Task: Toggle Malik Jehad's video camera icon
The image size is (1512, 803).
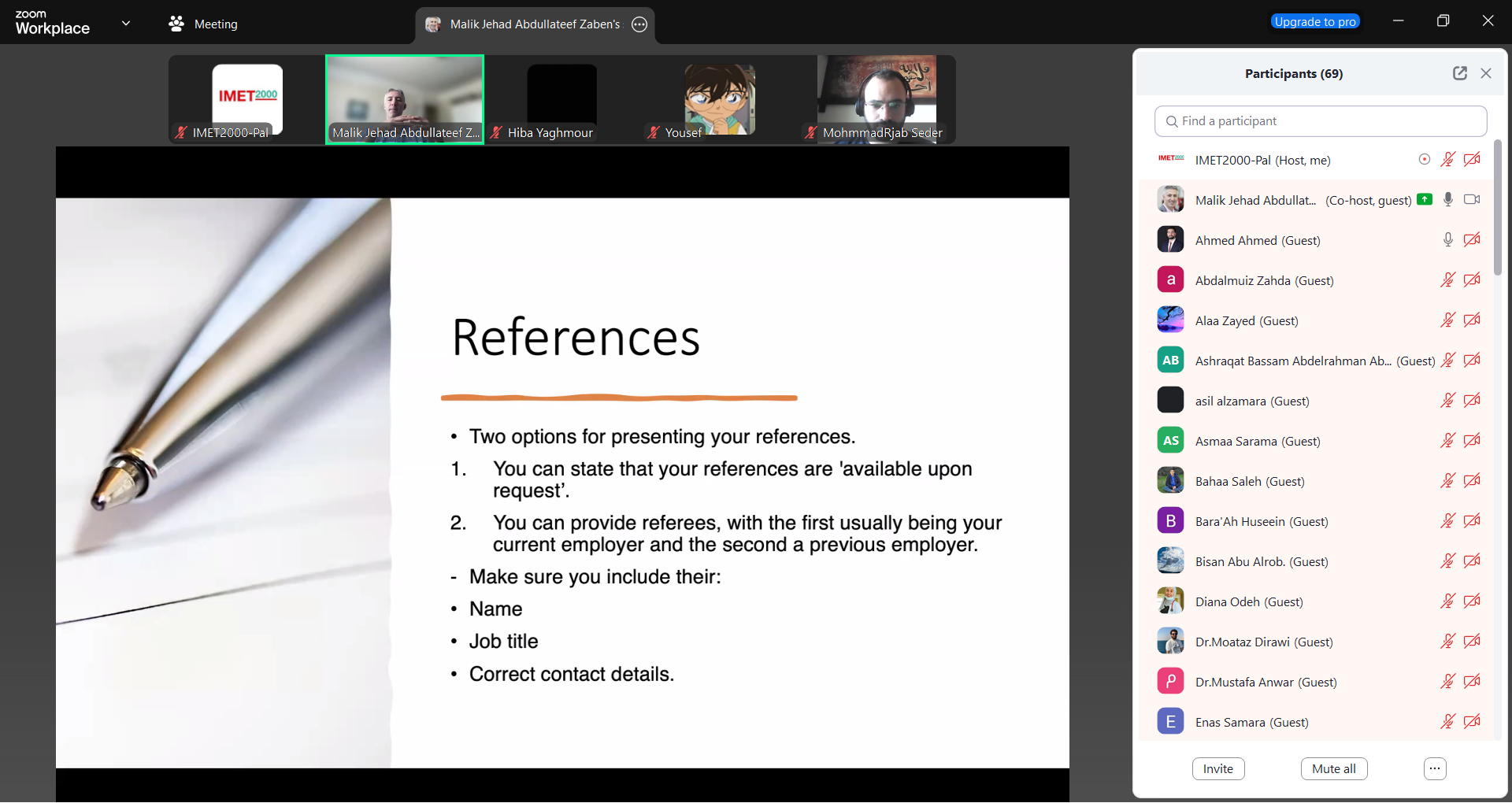Action: point(1471,200)
